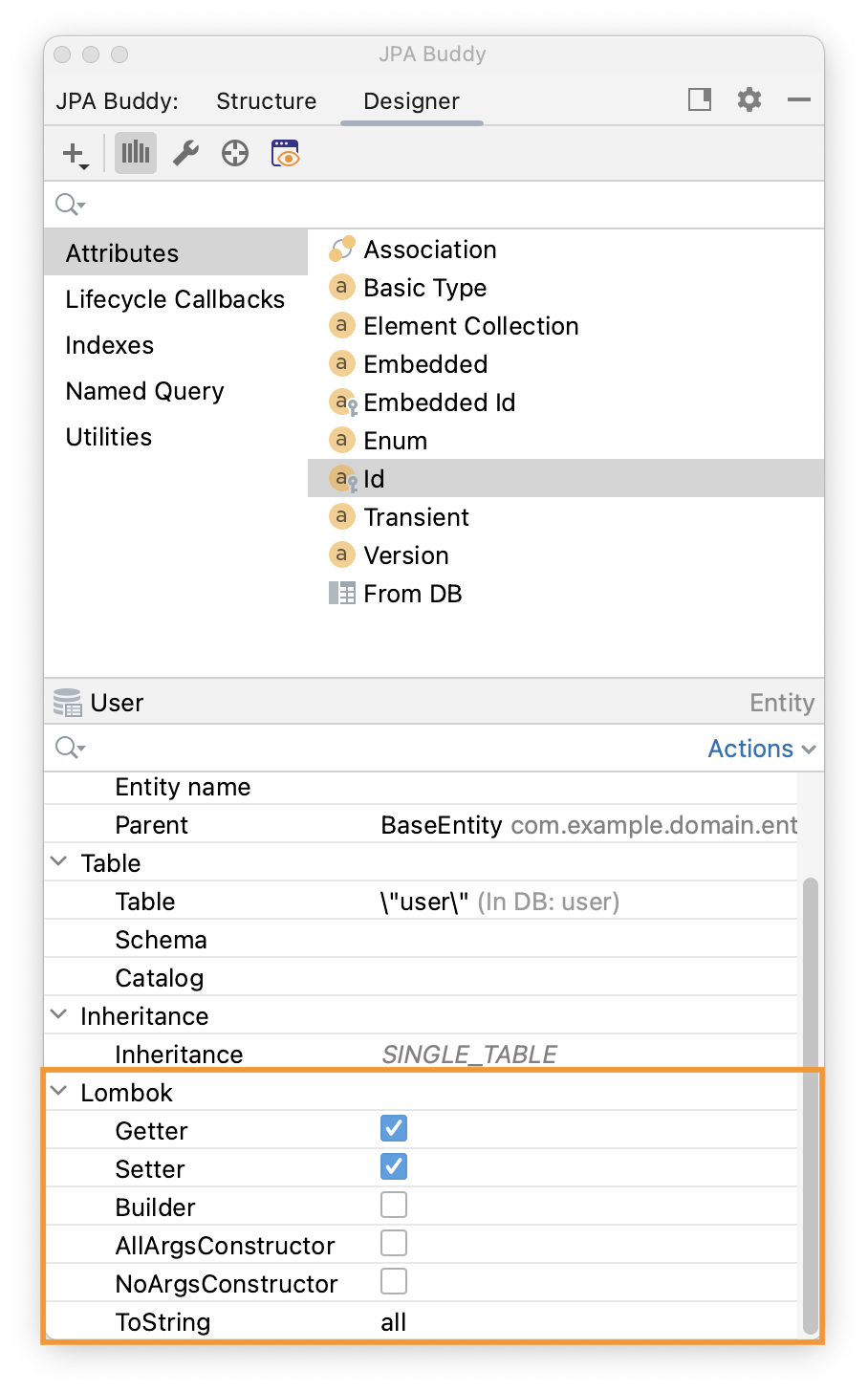Toggle the bar-chart Designer view icon
The width and height of the screenshot is (868, 1392).
pos(135,153)
